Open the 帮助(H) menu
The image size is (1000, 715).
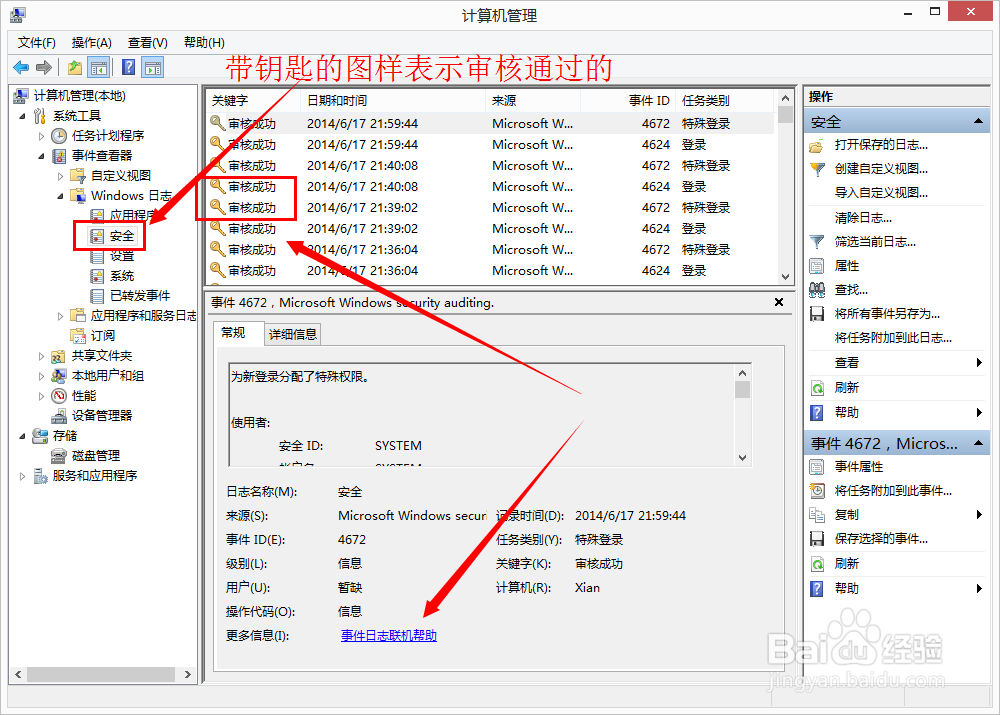204,43
